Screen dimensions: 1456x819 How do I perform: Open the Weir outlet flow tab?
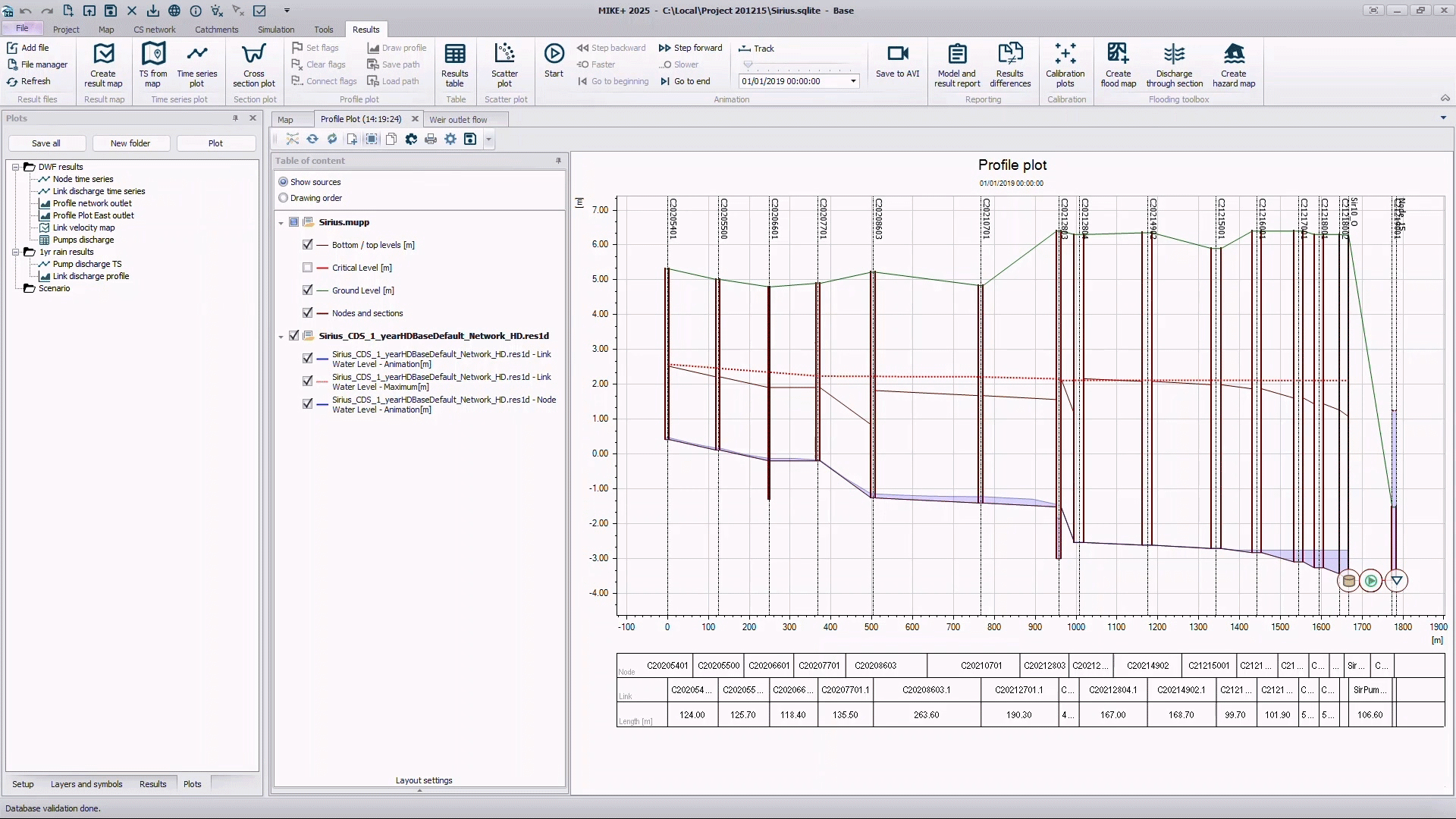(458, 120)
